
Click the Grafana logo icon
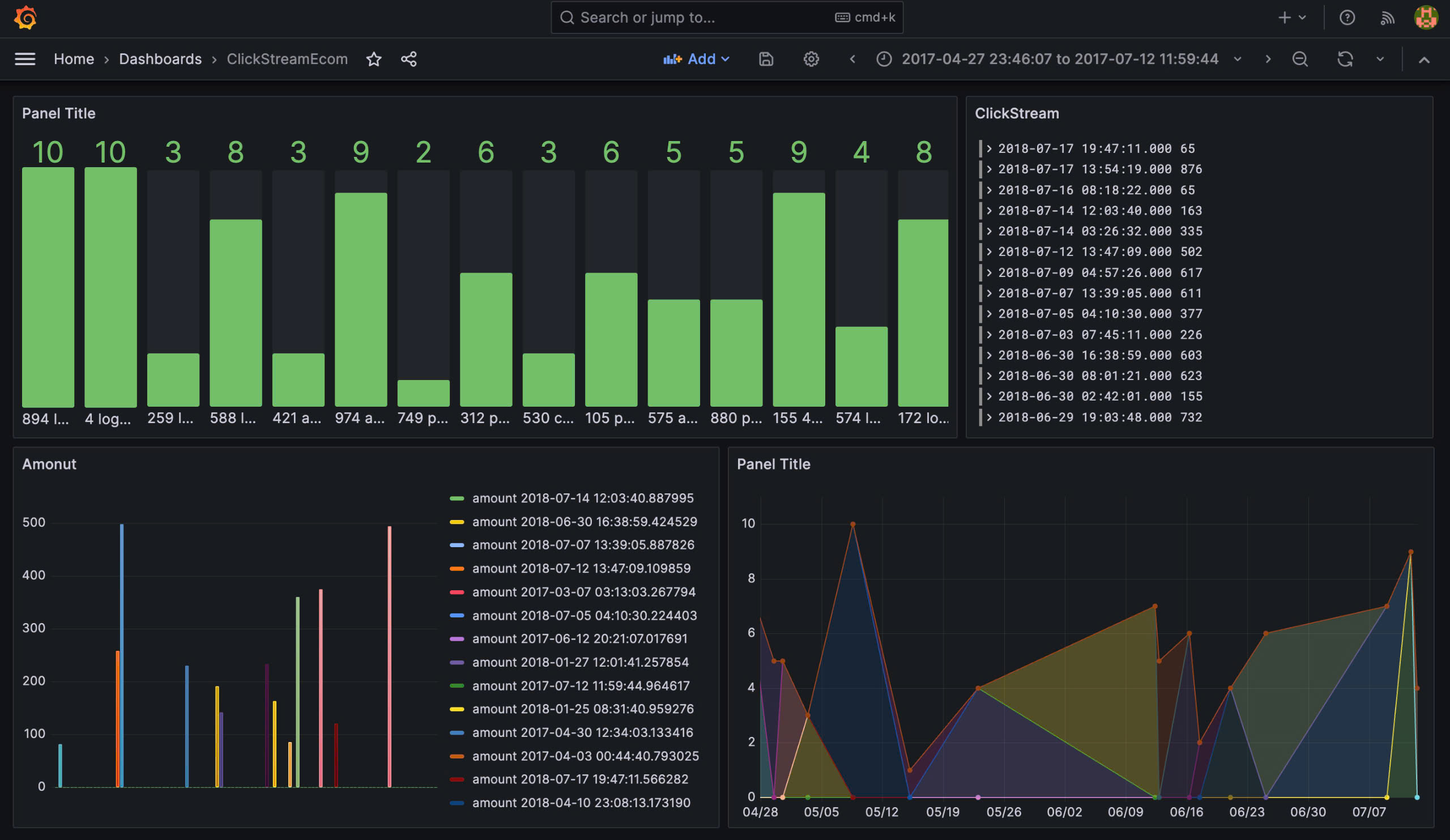[x=25, y=17]
